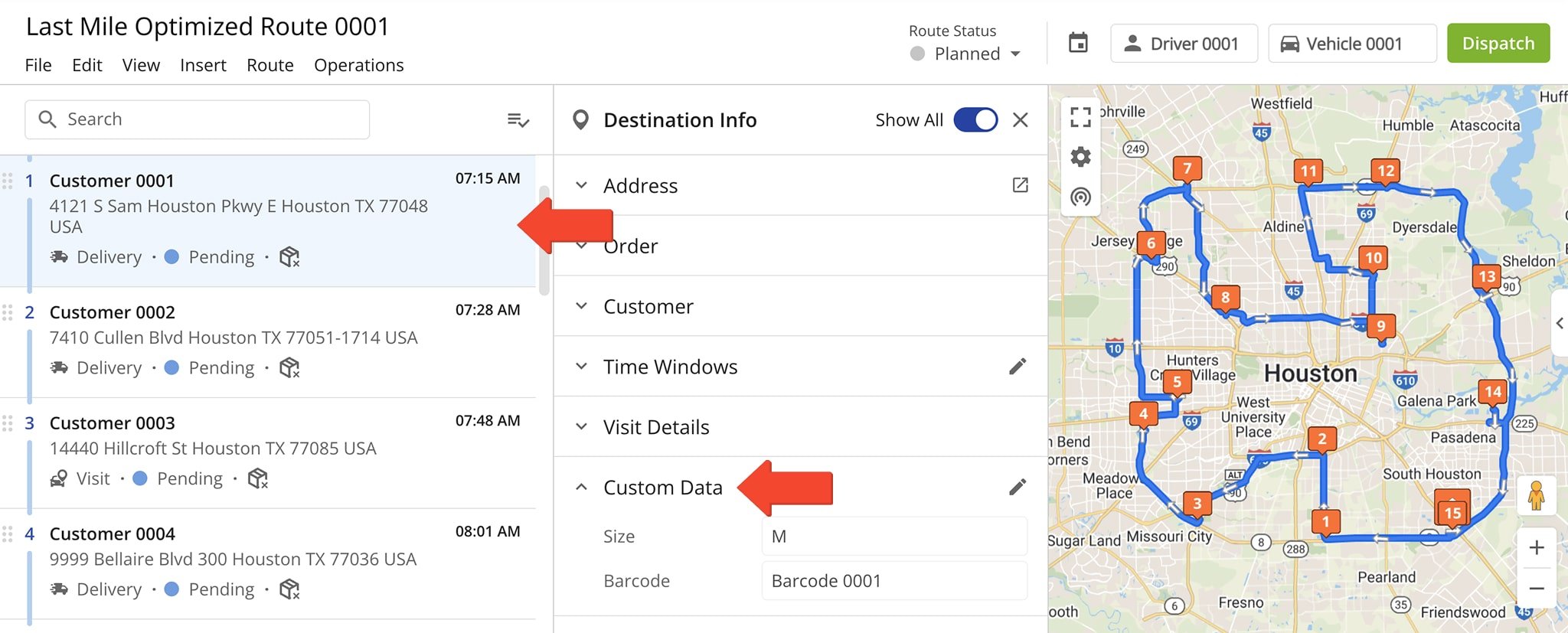Click map stop marker 9

(1380, 327)
